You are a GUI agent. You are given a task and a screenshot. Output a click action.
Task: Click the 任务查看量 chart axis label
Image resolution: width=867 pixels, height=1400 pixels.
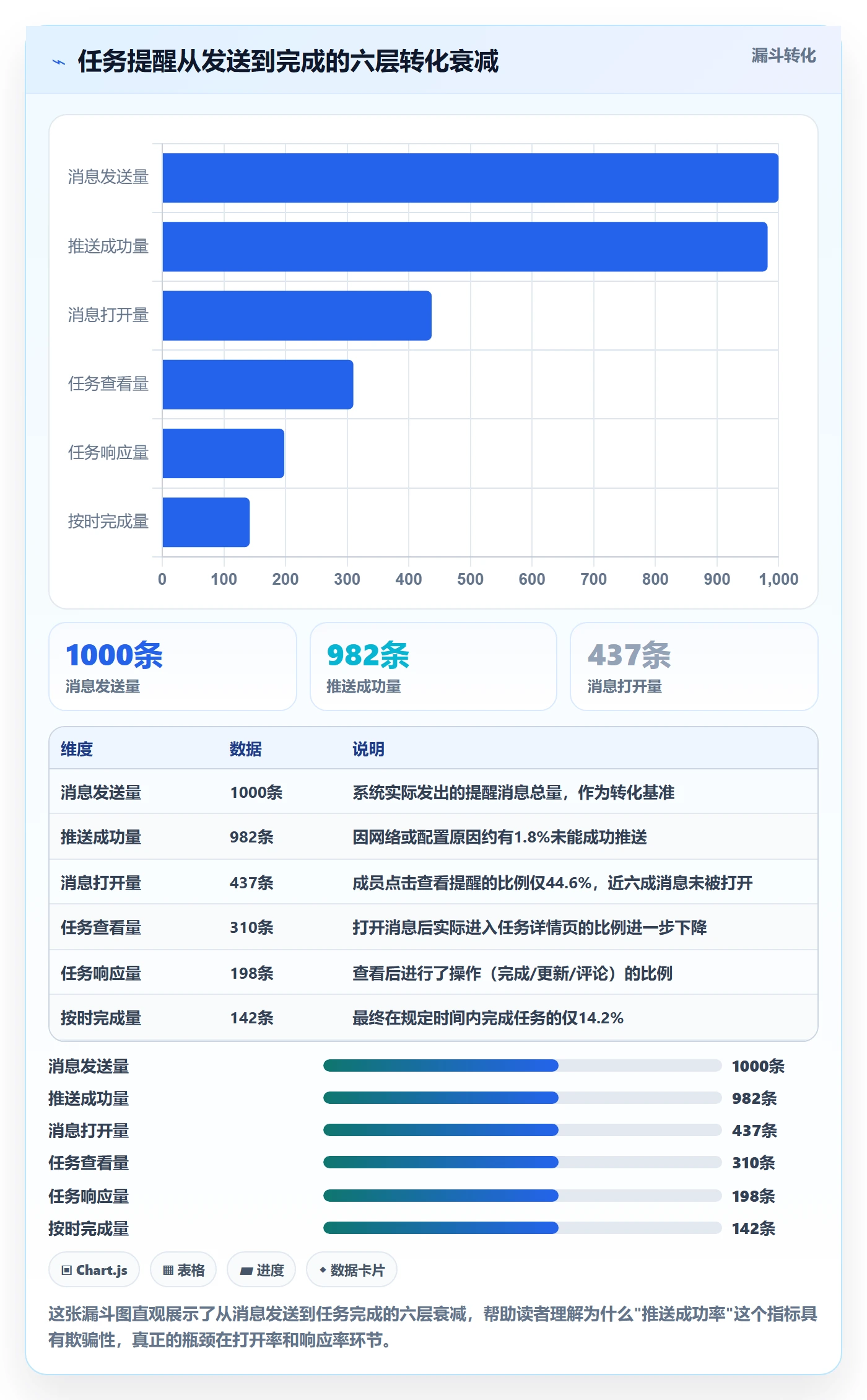pos(108,384)
